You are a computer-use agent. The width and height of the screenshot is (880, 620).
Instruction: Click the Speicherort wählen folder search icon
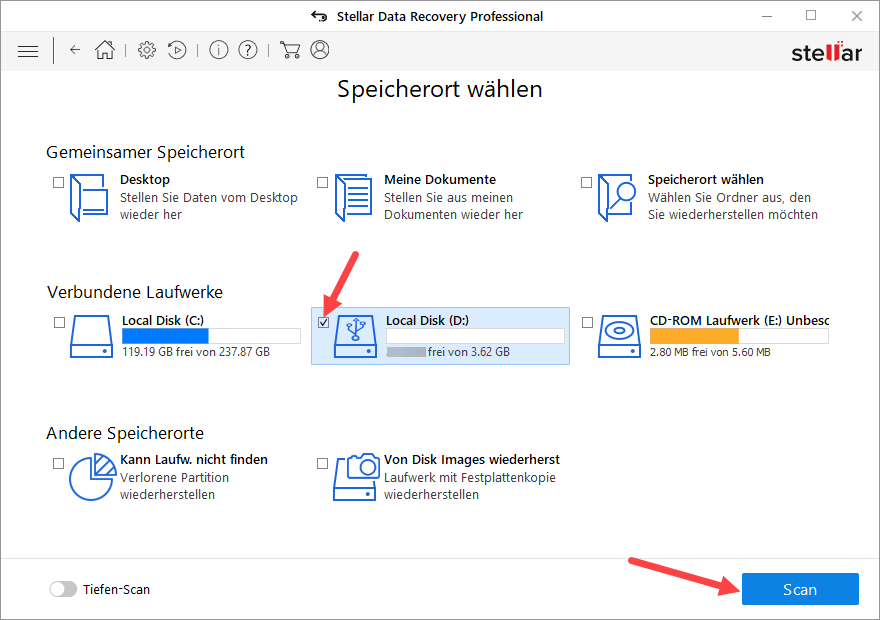(x=617, y=198)
